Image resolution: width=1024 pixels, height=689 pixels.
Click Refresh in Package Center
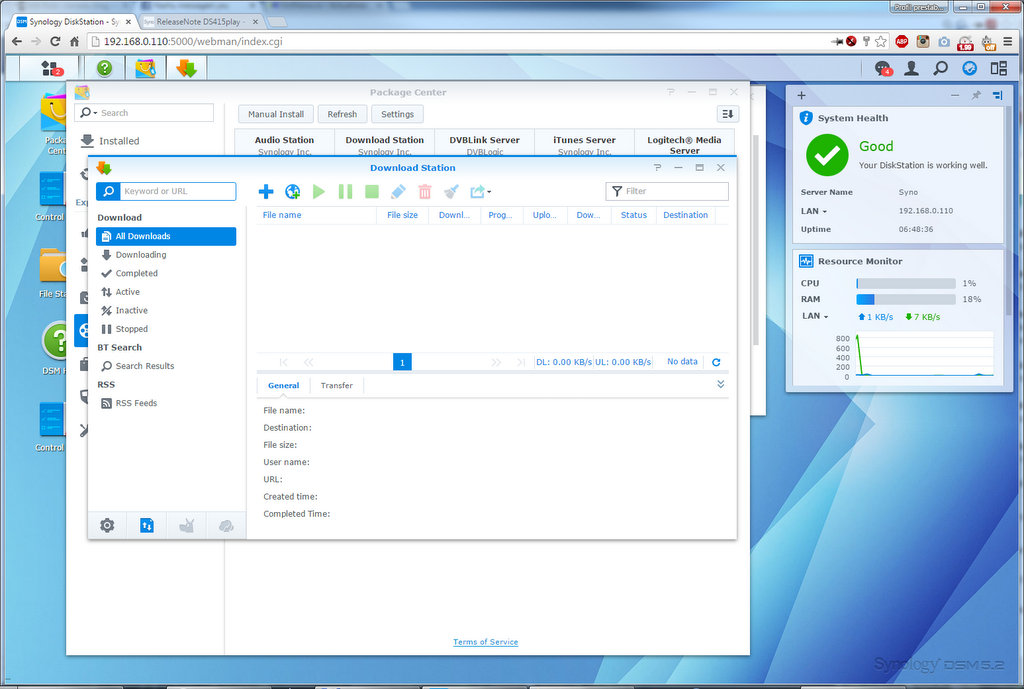point(342,114)
